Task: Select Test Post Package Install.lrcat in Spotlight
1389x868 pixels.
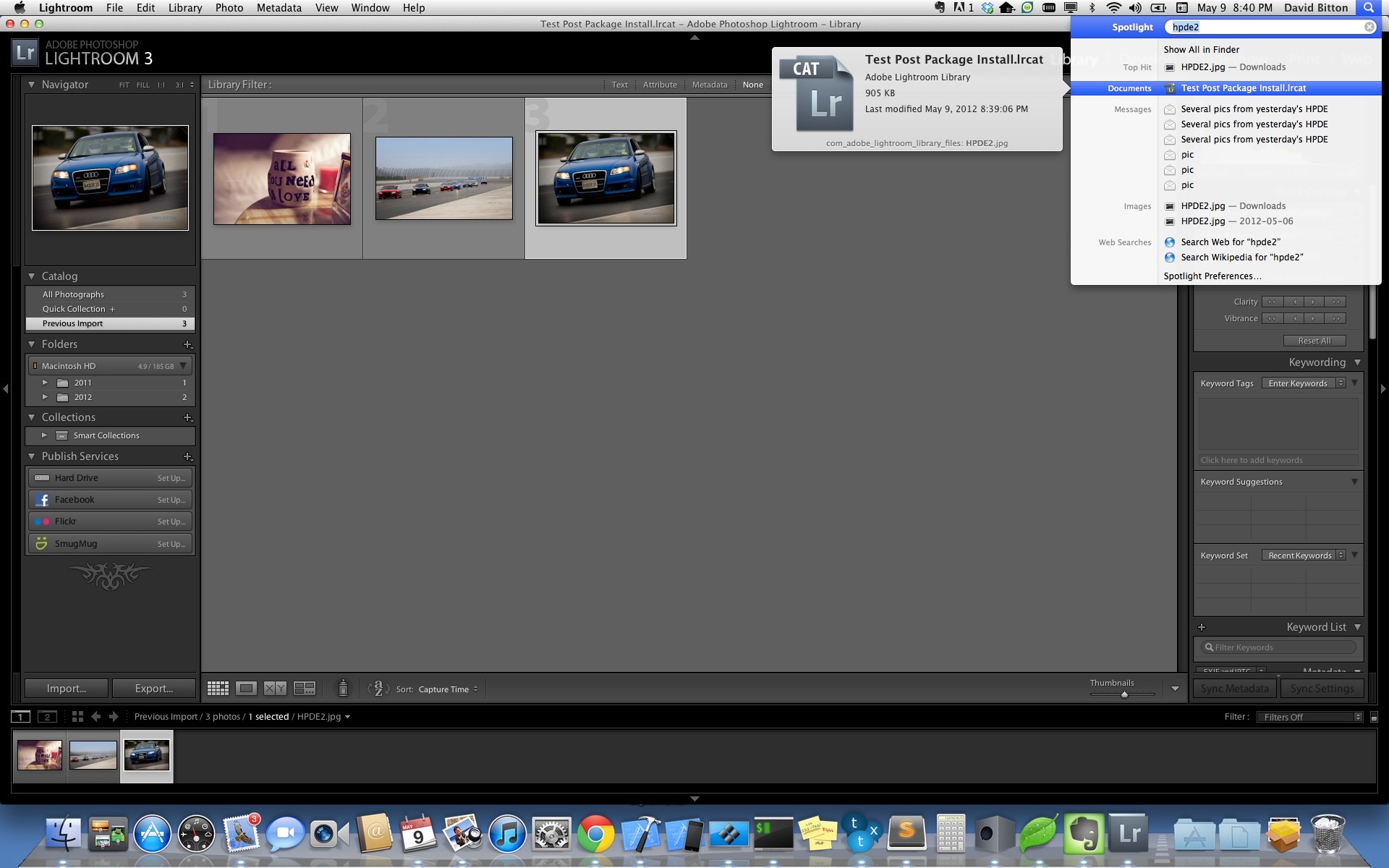Action: coord(1243,88)
